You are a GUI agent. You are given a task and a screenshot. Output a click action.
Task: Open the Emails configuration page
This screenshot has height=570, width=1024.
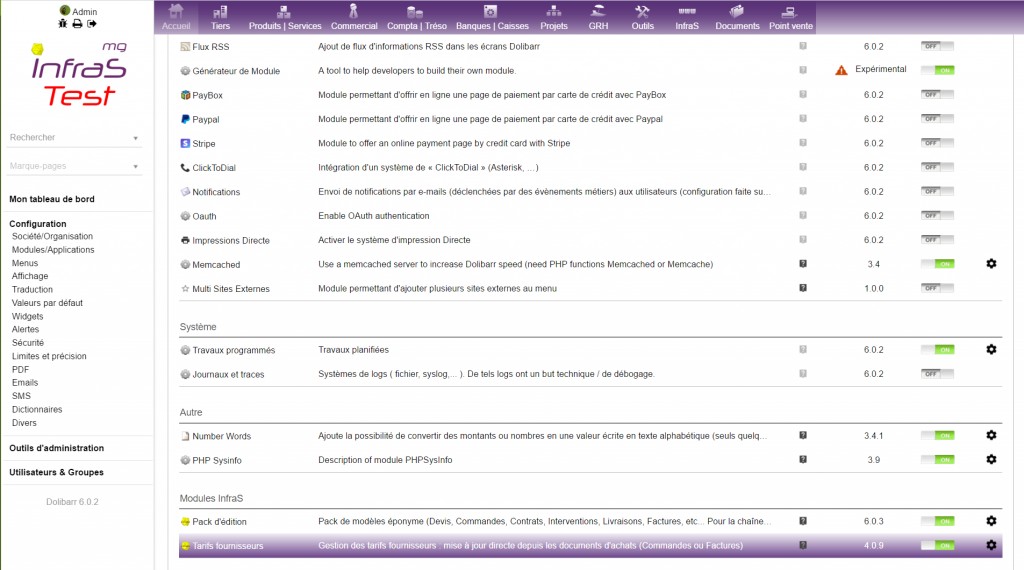(25, 383)
